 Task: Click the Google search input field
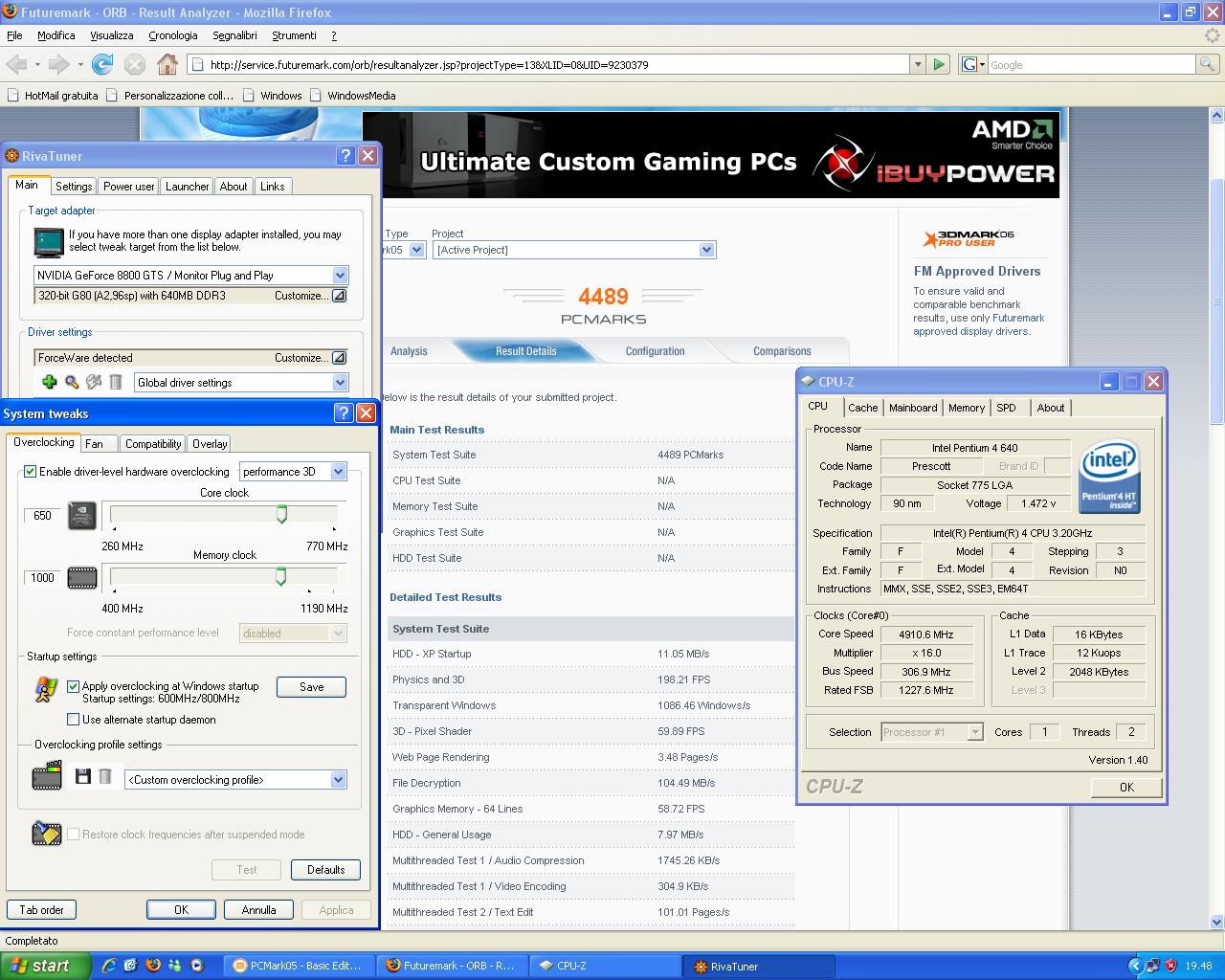point(1091,64)
